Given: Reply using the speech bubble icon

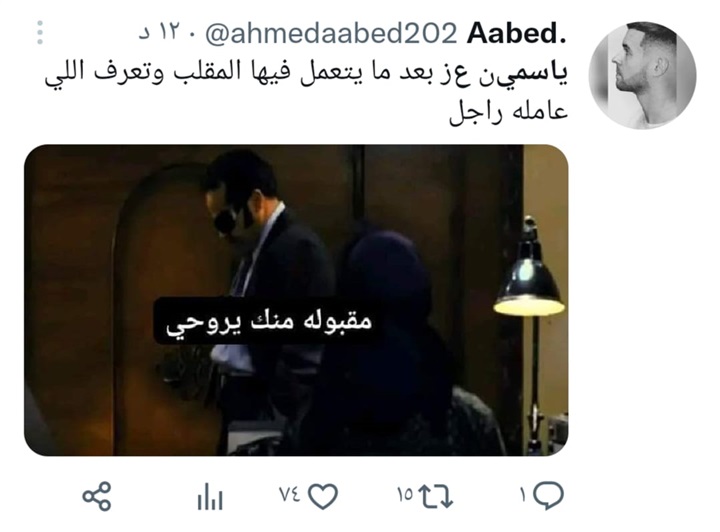Looking at the screenshot, I should [548, 496].
